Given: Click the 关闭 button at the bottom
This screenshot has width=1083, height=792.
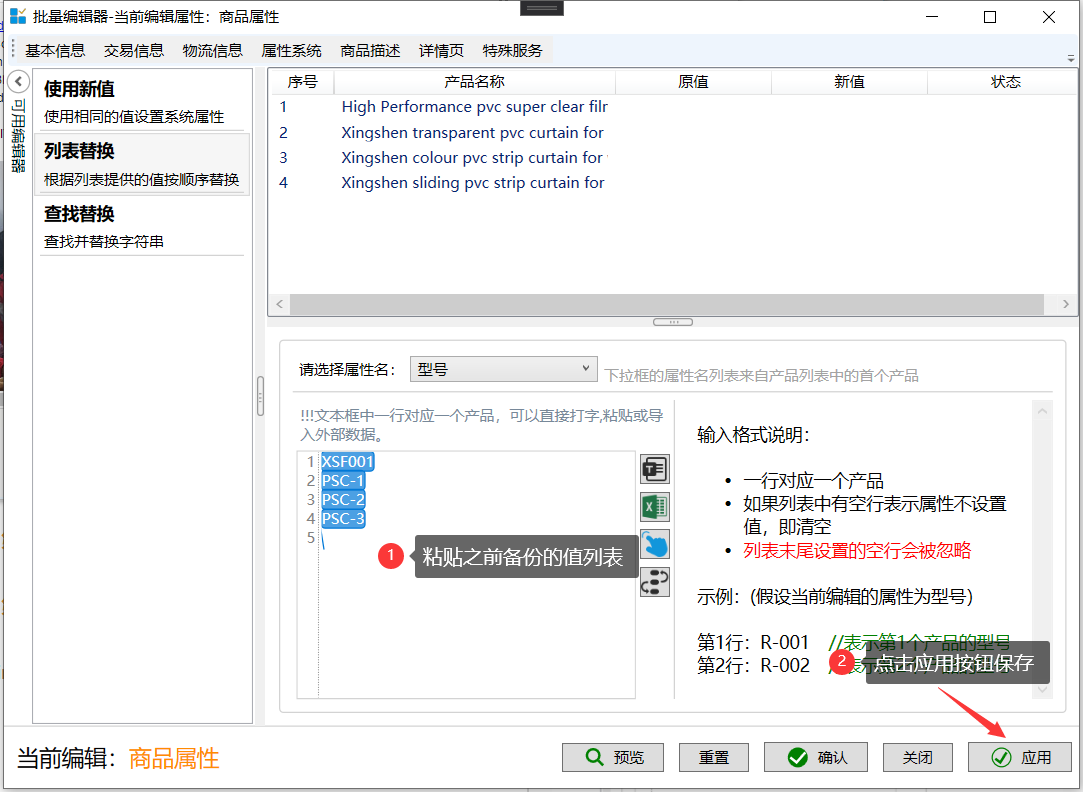Looking at the screenshot, I should point(917,758).
